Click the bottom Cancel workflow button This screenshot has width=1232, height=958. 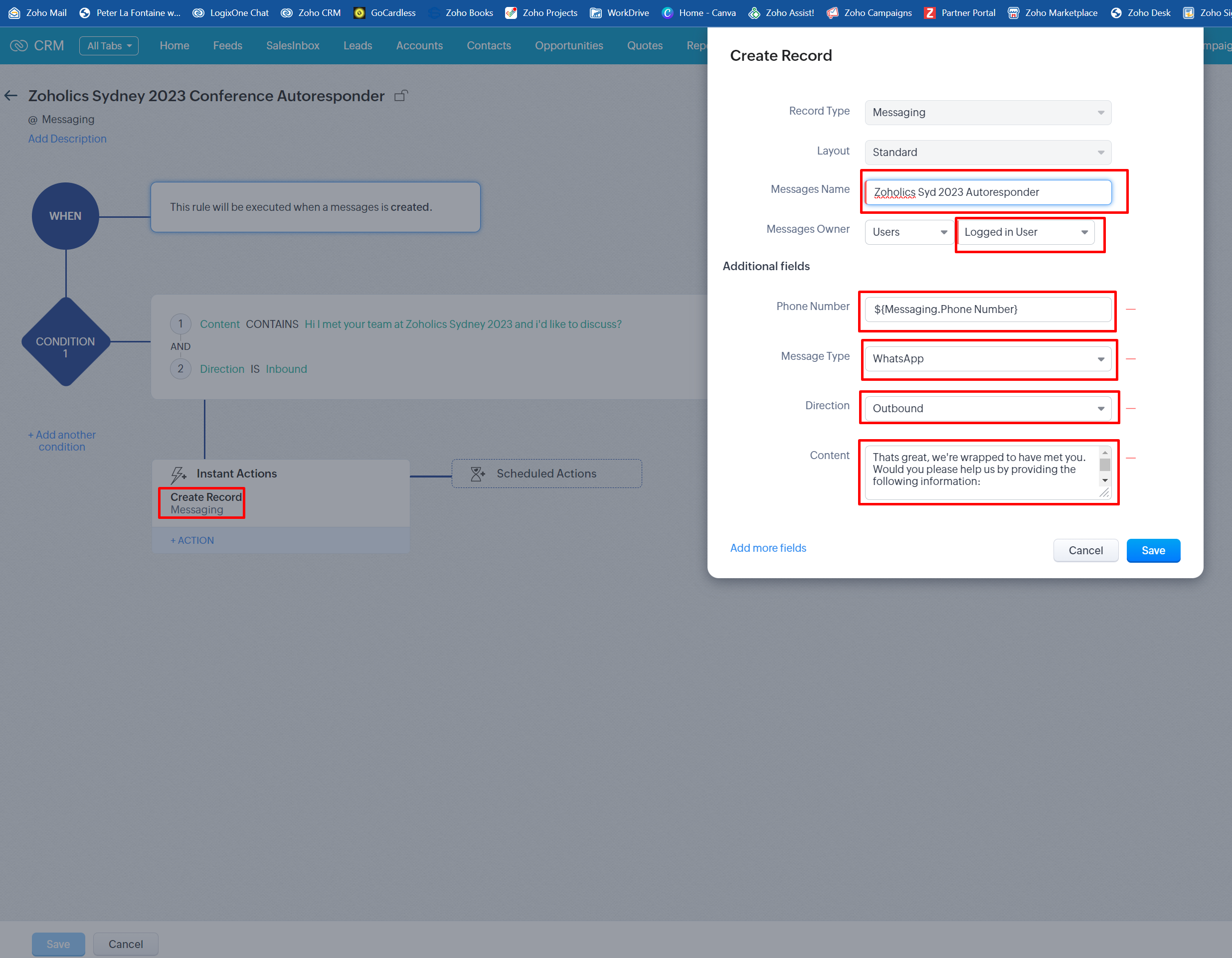(125, 944)
